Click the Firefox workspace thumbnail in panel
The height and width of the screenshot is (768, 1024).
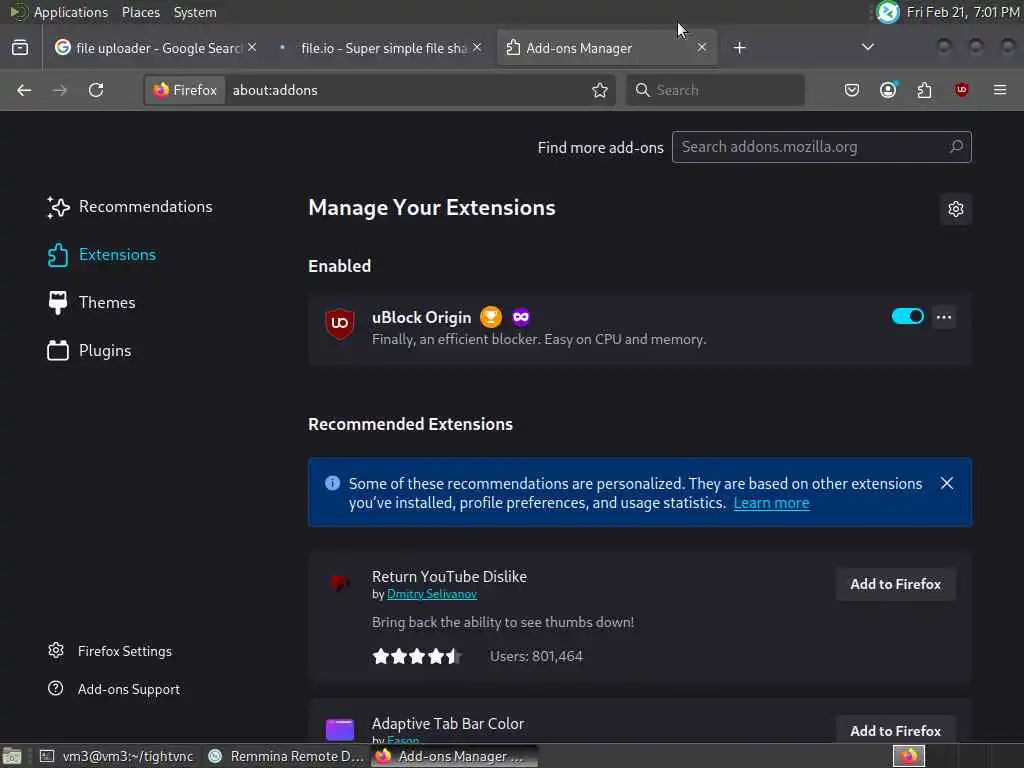(x=908, y=756)
